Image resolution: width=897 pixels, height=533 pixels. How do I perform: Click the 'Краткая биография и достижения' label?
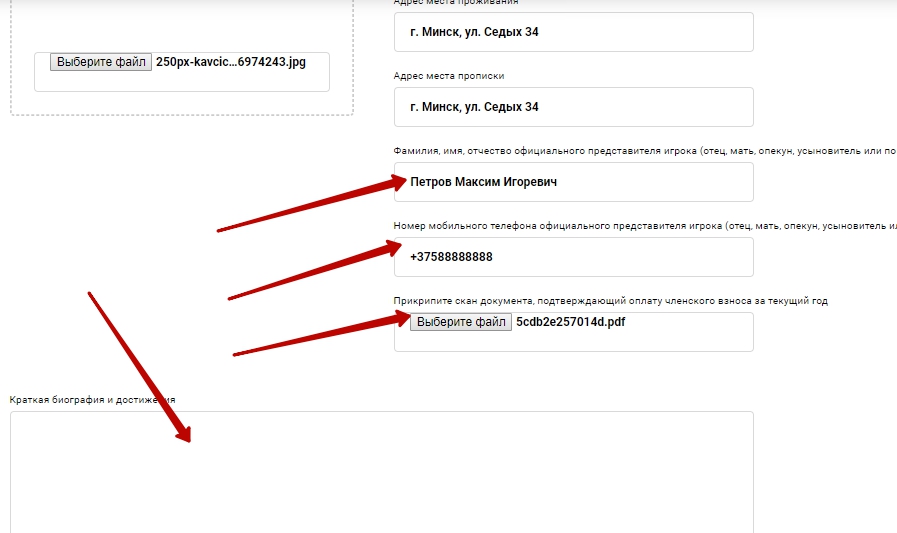tap(92, 400)
